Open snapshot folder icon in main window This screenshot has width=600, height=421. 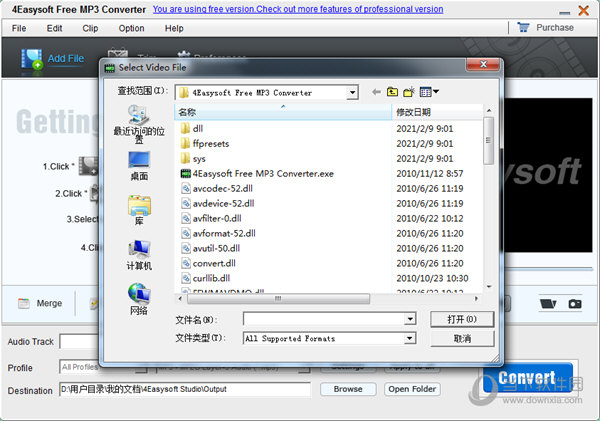pyautogui.click(x=548, y=304)
